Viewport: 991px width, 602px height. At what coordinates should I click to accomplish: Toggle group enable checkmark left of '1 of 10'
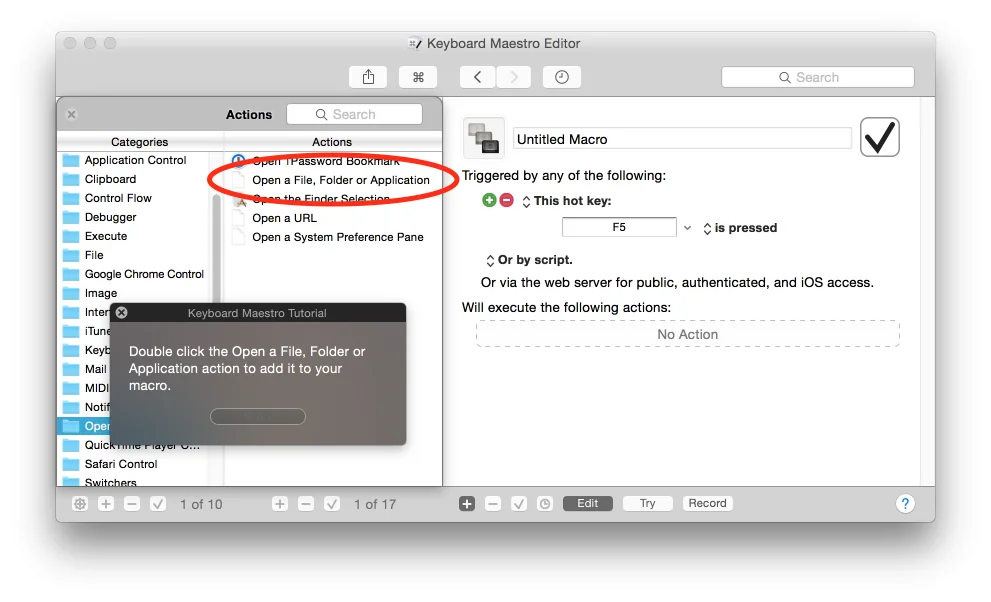click(158, 504)
